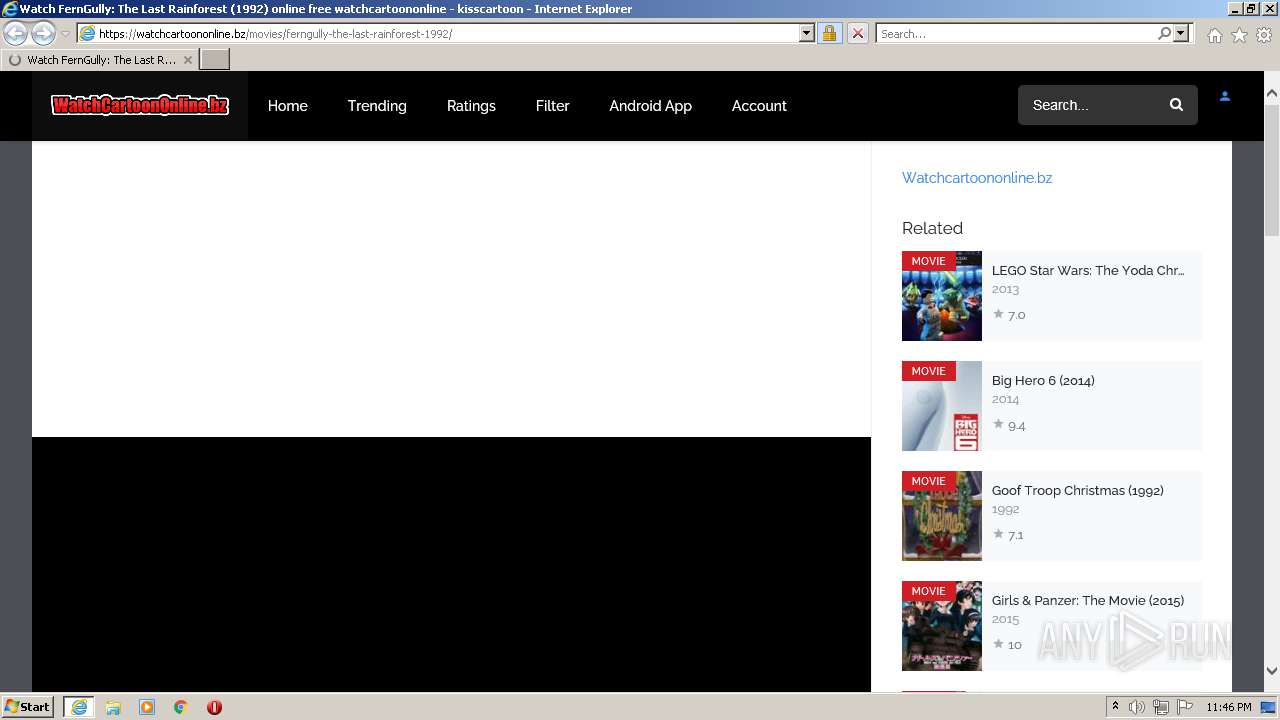The image size is (1280, 720).
Task: Click the IE Forward arrow button
Action: tap(43, 33)
